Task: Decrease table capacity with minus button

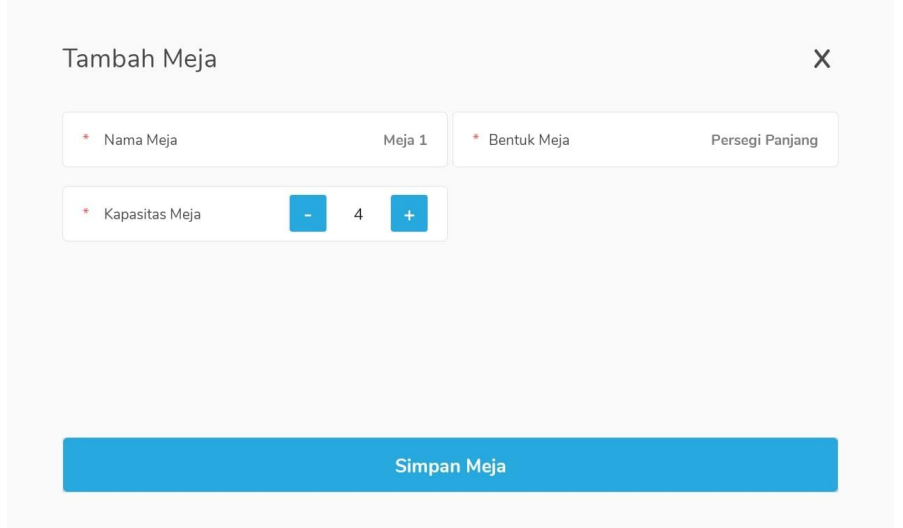Action: pyautogui.click(x=308, y=214)
